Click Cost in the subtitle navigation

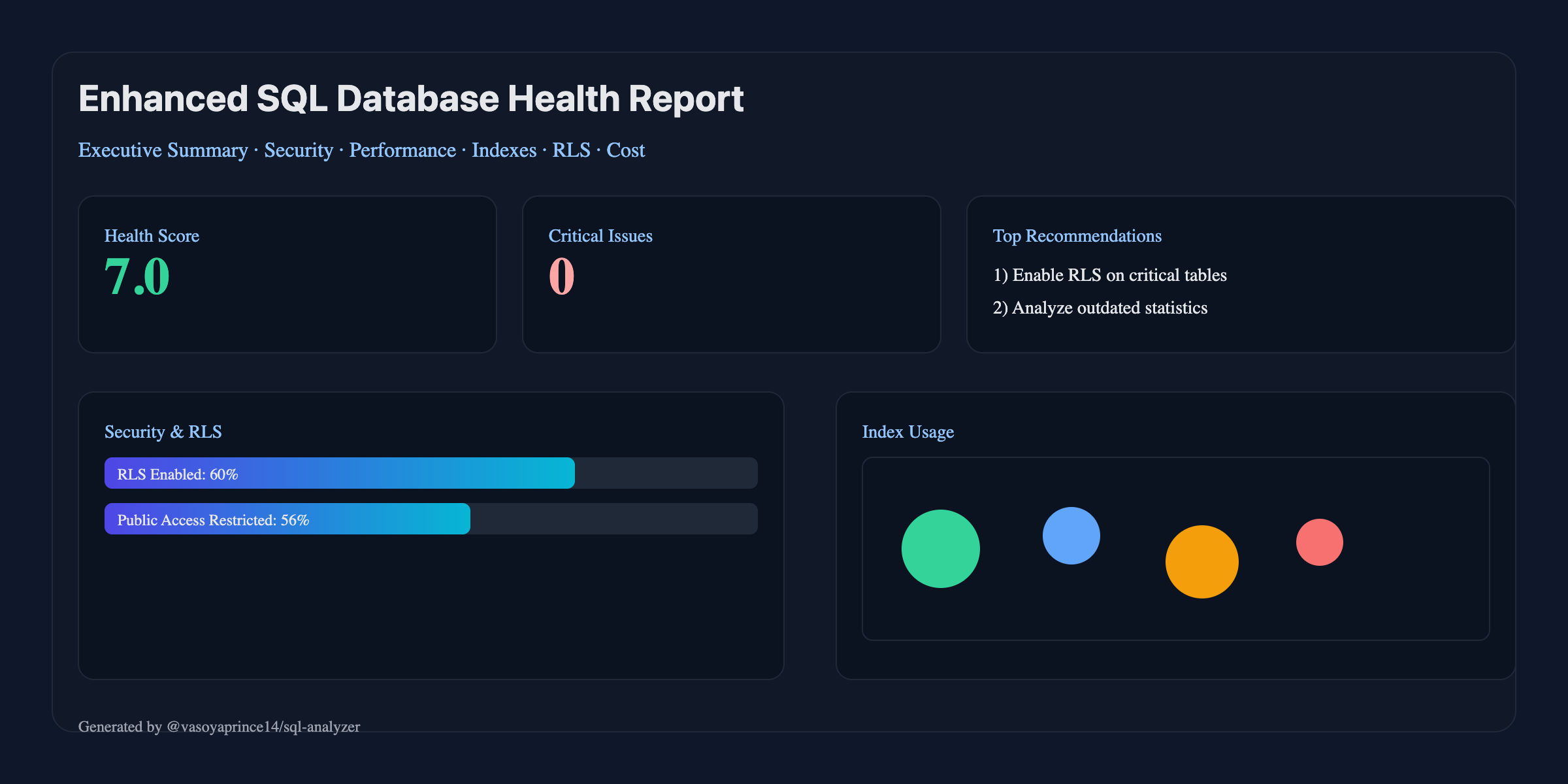point(625,150)
